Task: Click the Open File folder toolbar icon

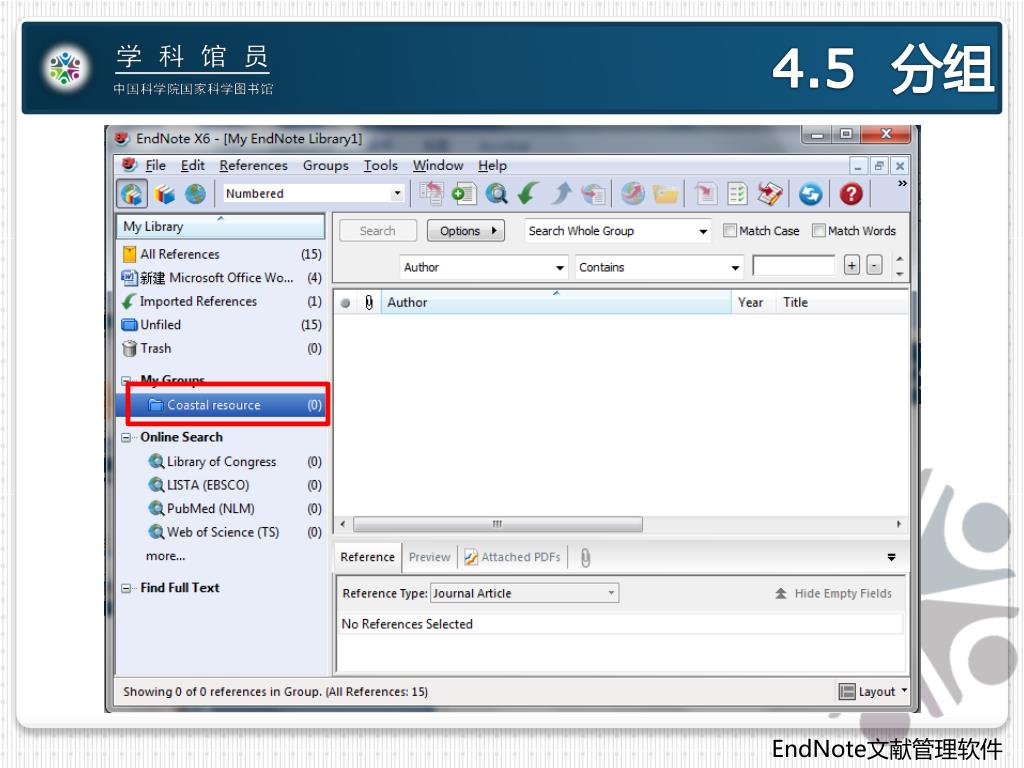Action: click(665, 194)
